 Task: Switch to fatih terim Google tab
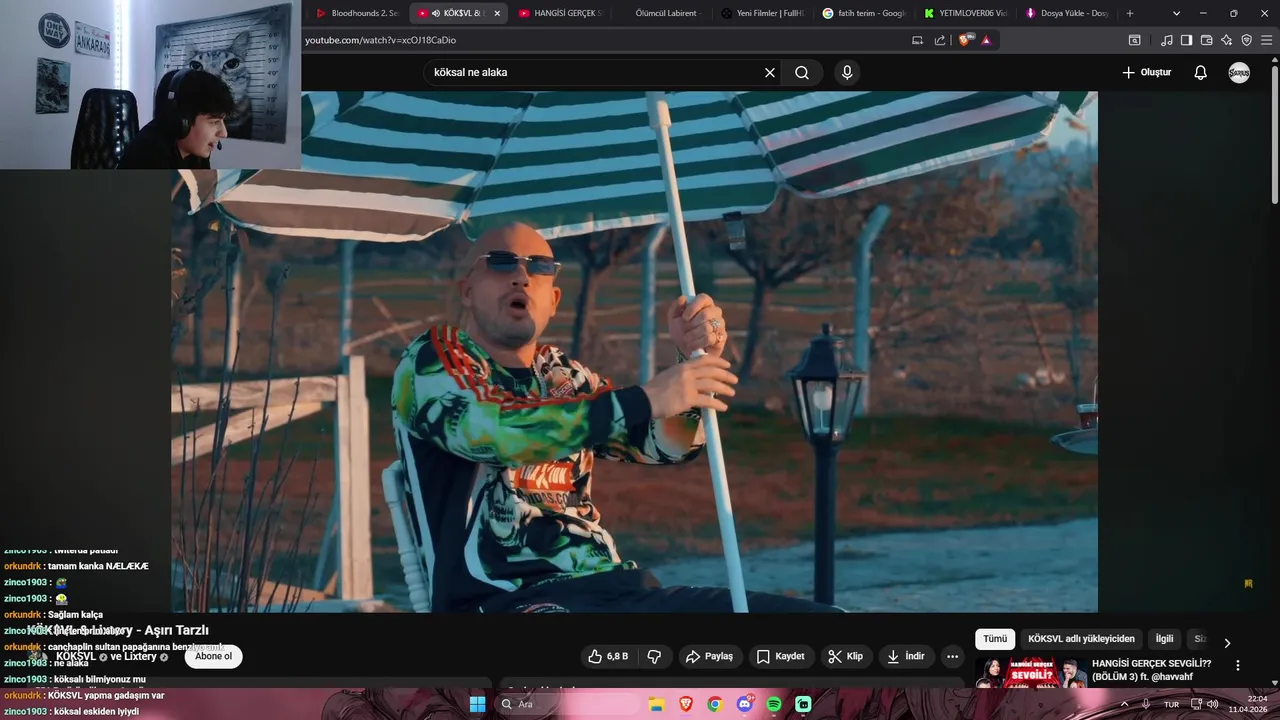pos(865,13)
